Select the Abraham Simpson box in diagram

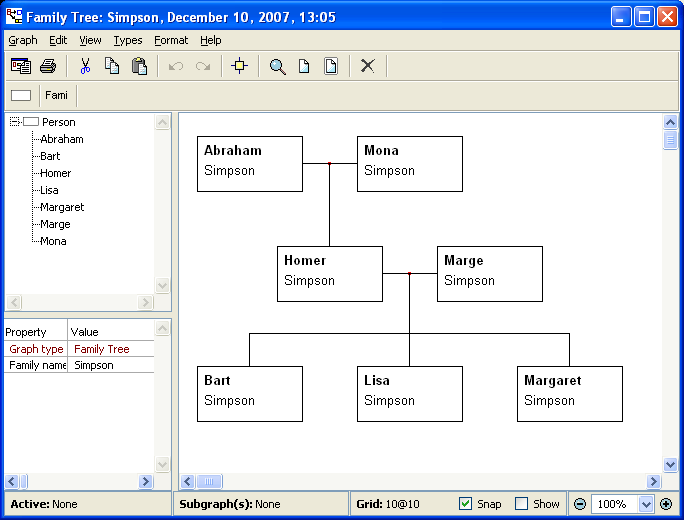(250, 164)
